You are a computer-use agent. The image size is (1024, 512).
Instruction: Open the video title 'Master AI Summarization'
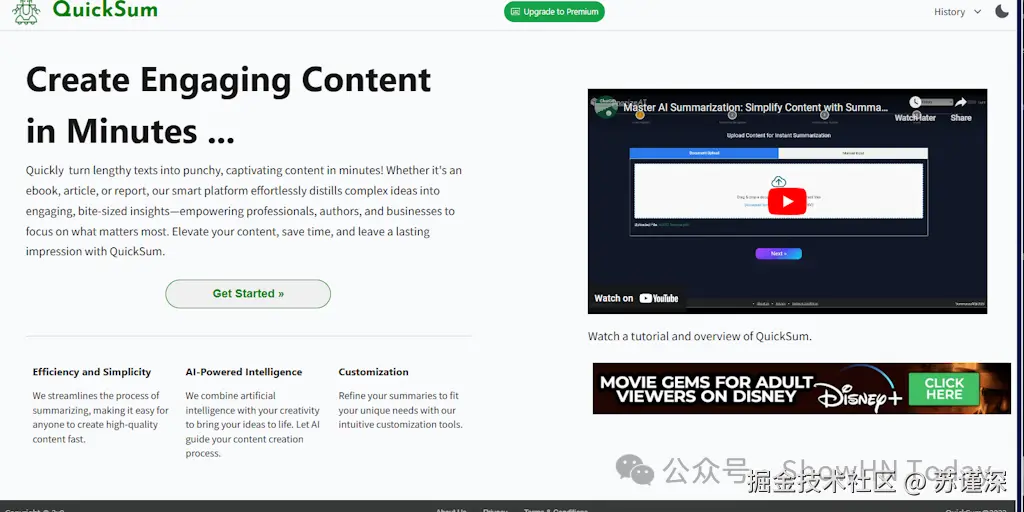point(756,107)
